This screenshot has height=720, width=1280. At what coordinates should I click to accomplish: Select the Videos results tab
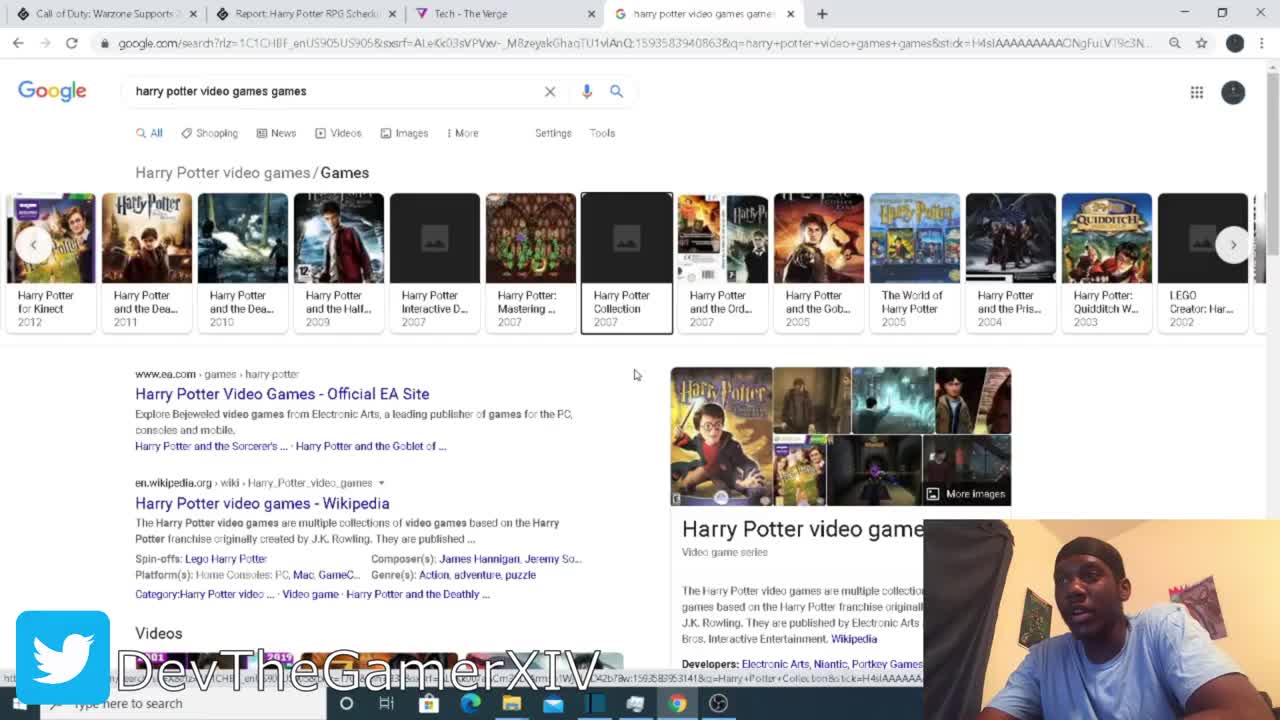[338, 133]
